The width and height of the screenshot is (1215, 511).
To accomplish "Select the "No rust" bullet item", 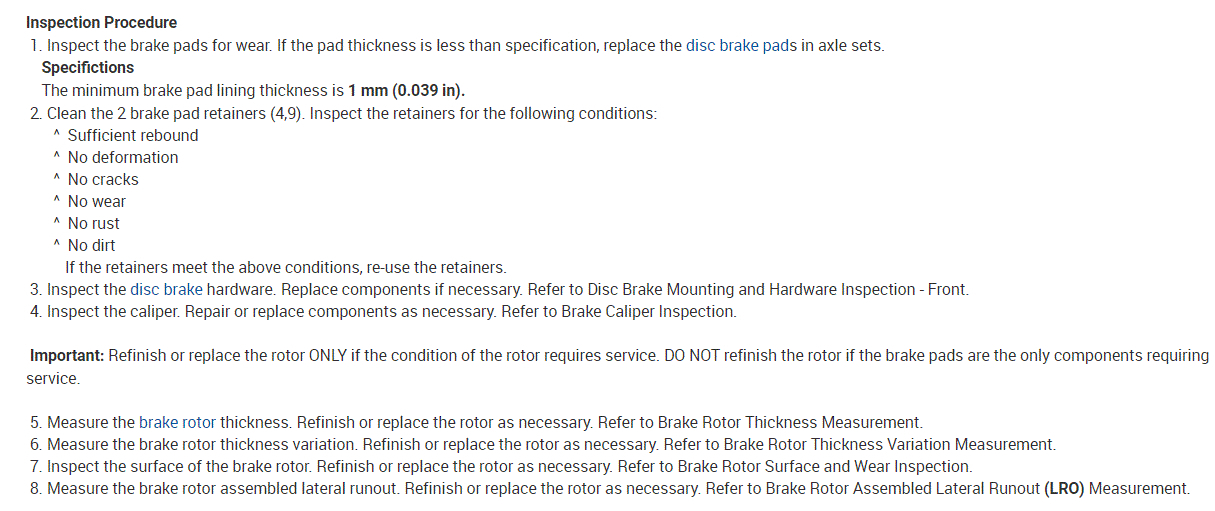I will click(94, 223).
